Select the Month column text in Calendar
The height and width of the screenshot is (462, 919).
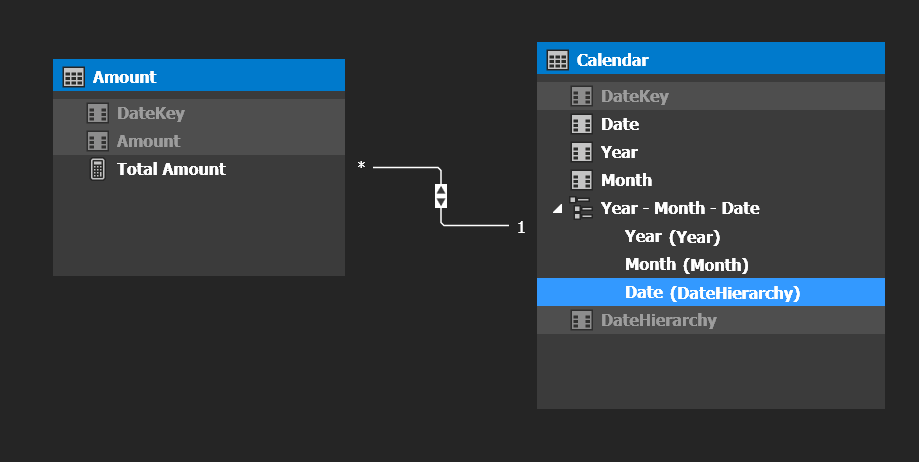pyautogui.click(x=627, y=180)
